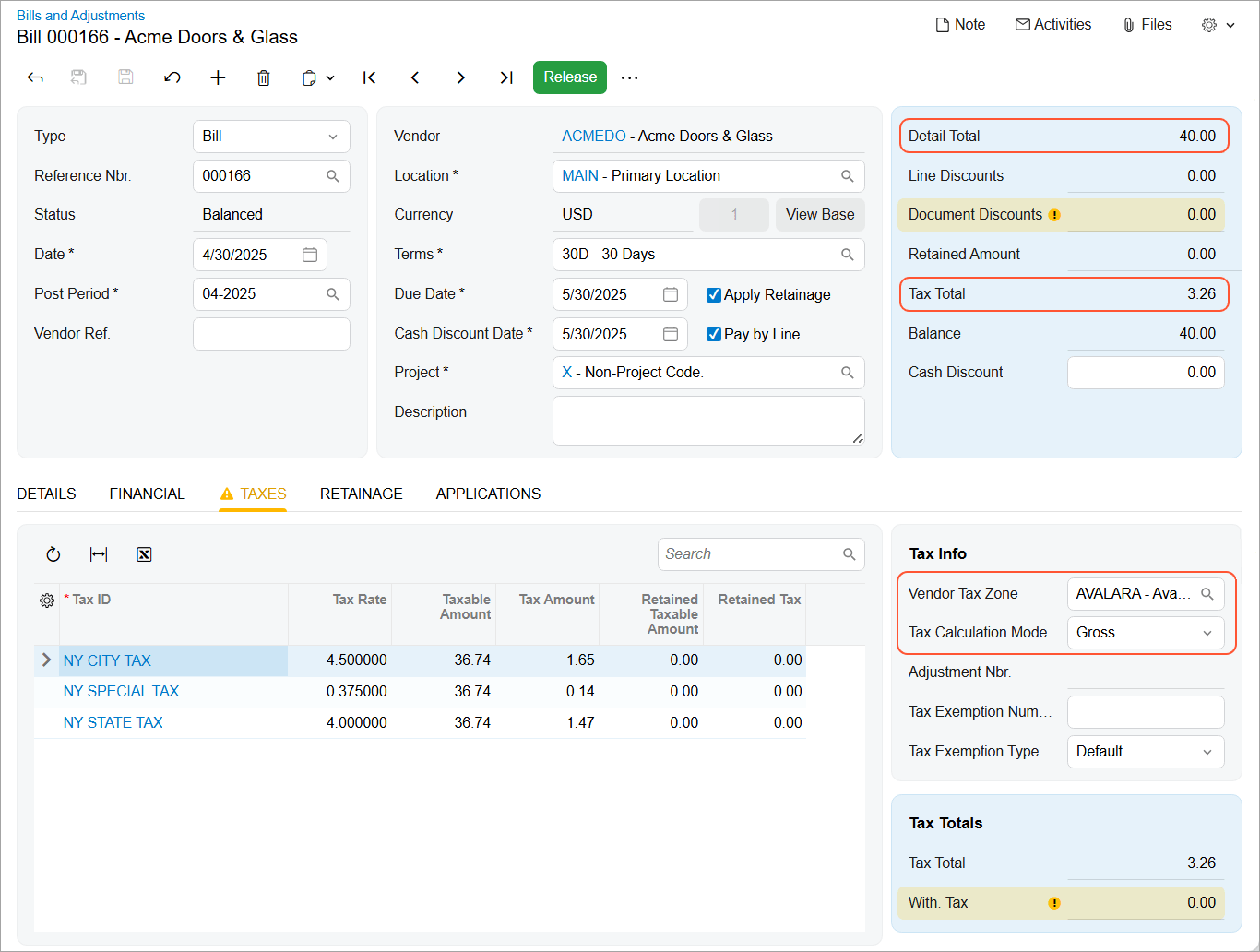Open grid column configuration gear icon
The width and height of the screenshot is (1260, 952).
pyautogui.click(x=46, y=600)
